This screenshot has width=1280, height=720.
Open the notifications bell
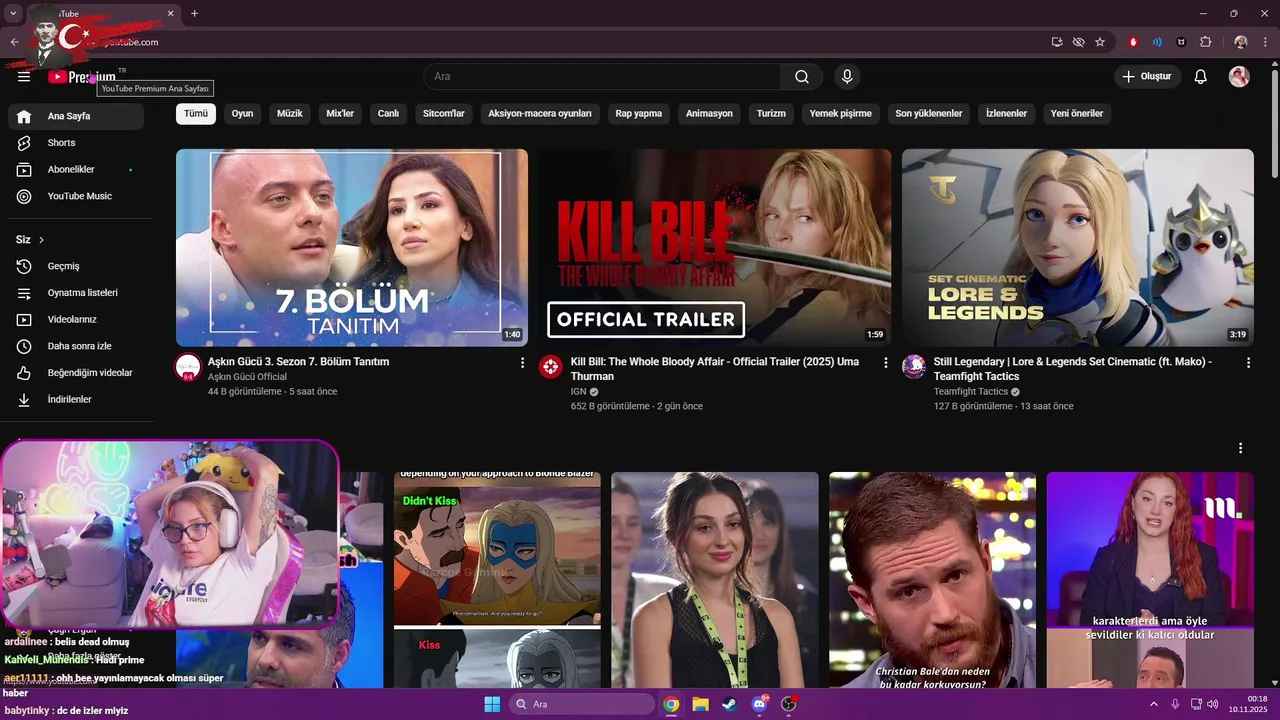(1201, 77)
